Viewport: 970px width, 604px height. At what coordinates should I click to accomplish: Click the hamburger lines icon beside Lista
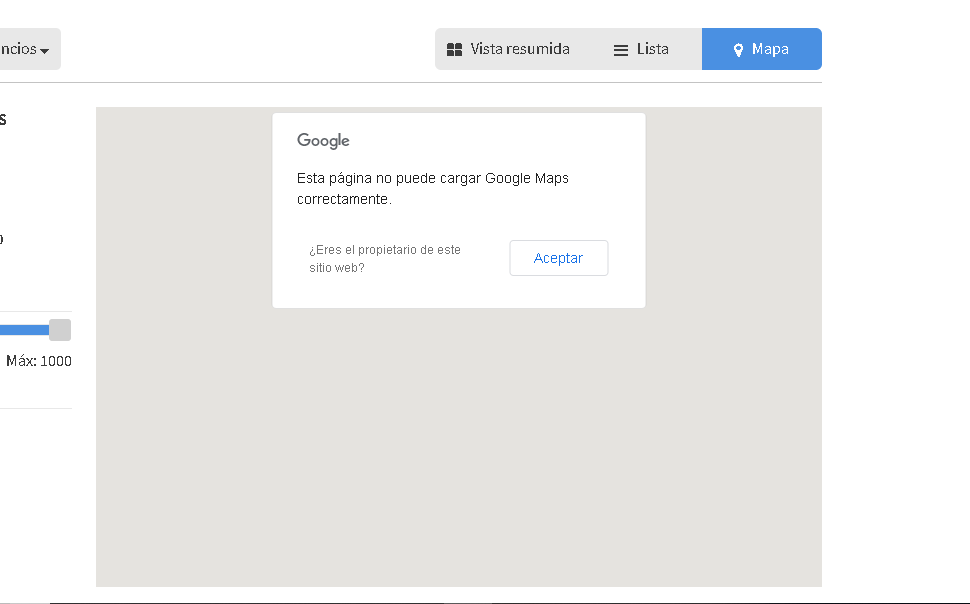tap(620, 50)
